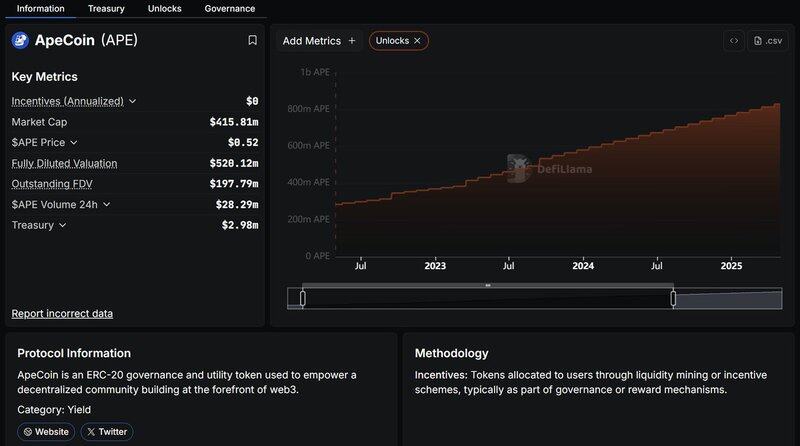800x446 pixels.
Task: Click the Outstanding FDV label
Action: (52, 184)
